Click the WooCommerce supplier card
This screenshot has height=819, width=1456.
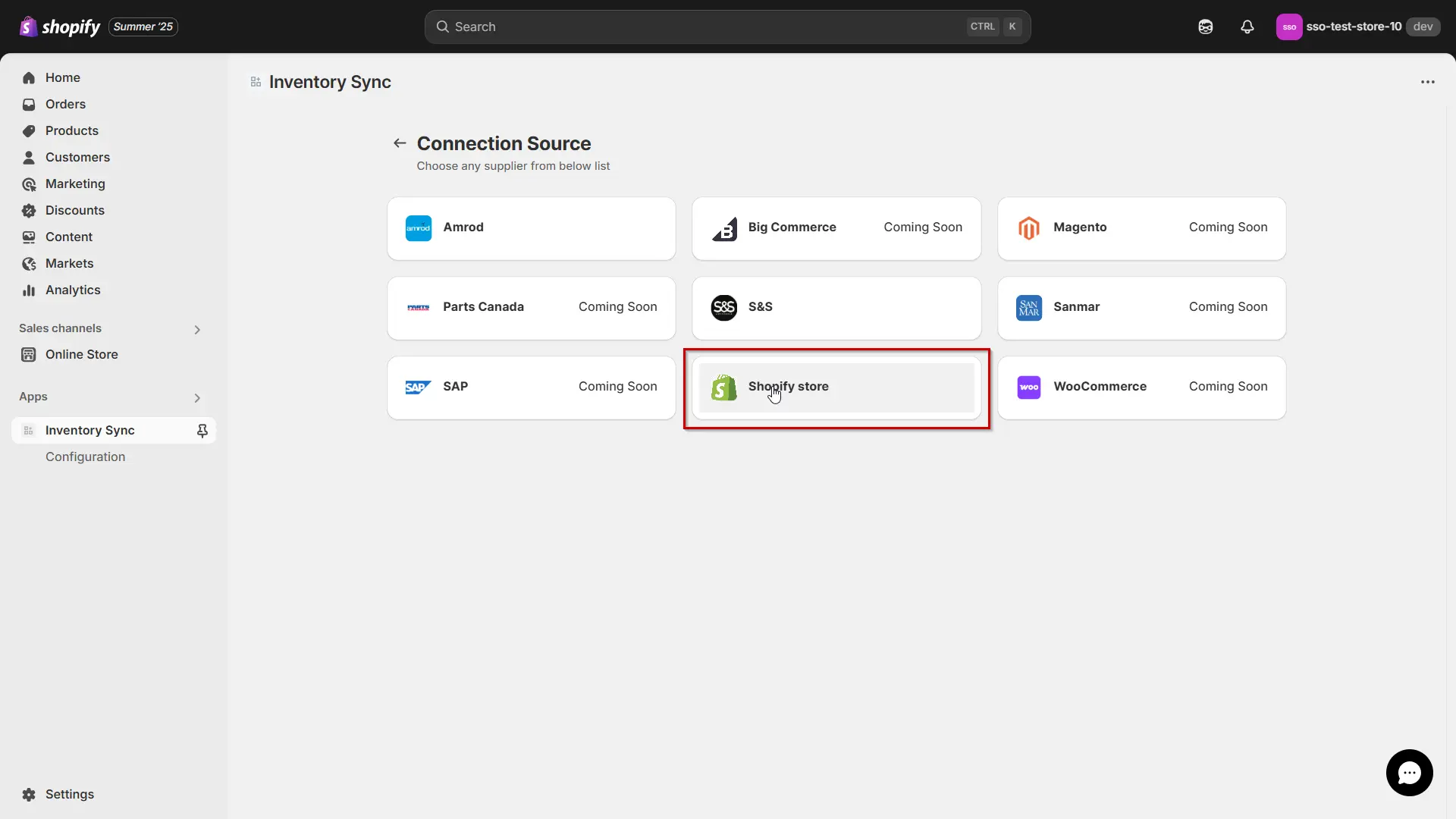pyautogui.click(x=1141, y=388)
